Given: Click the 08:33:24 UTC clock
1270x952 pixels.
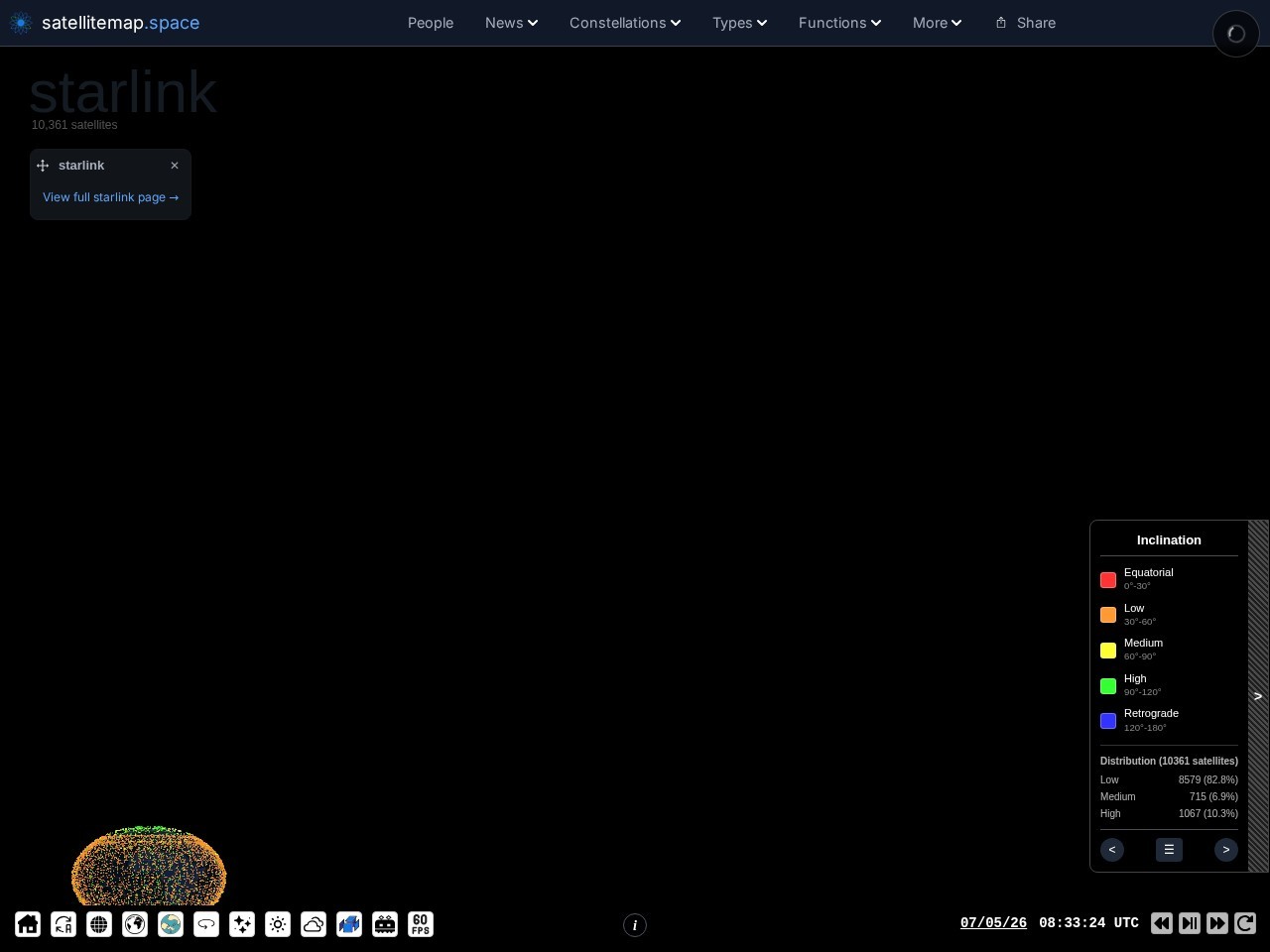Looking at the screenshot, I should [1088, 923].
